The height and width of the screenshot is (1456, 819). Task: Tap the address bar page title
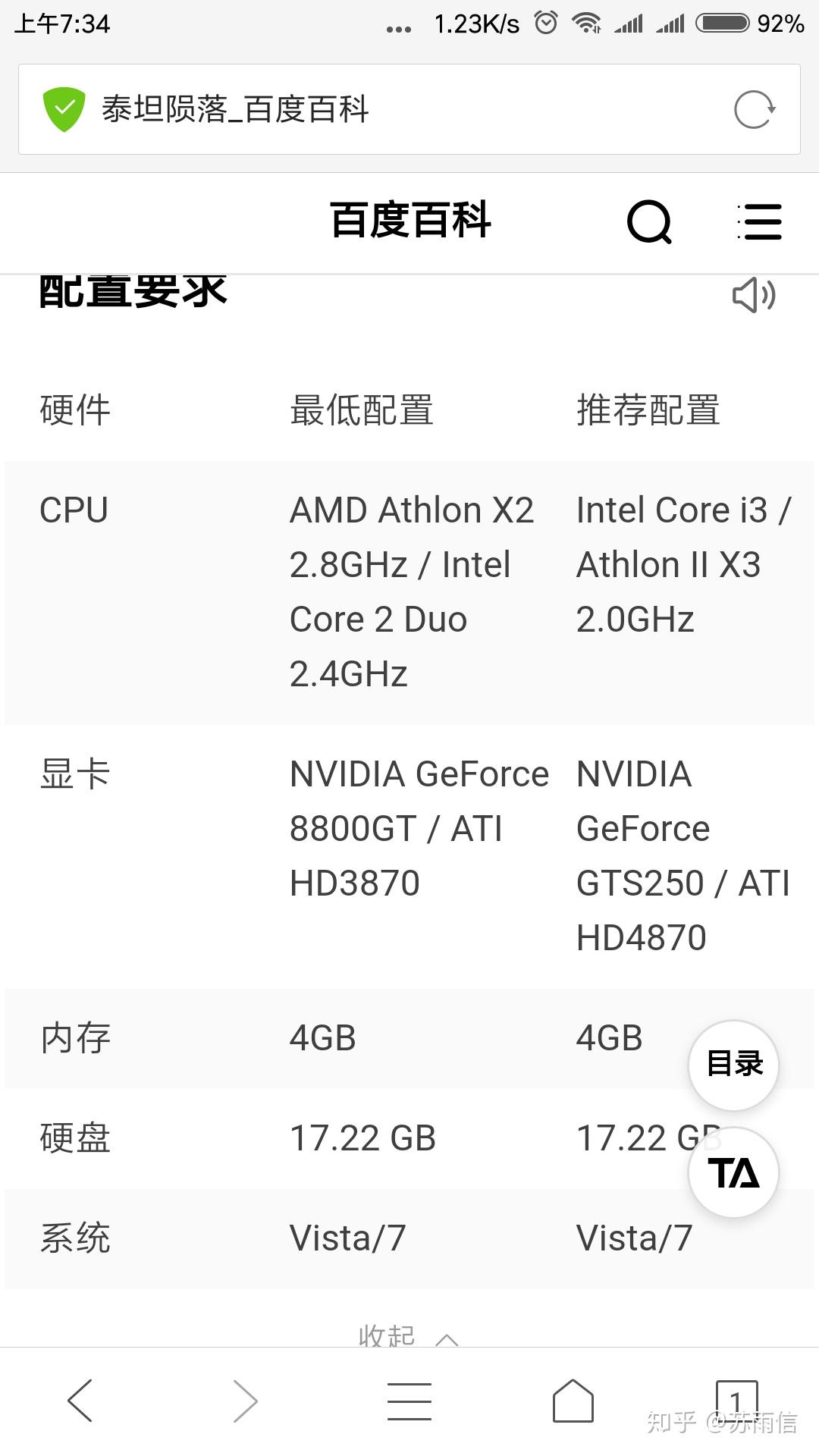(235, 109)
